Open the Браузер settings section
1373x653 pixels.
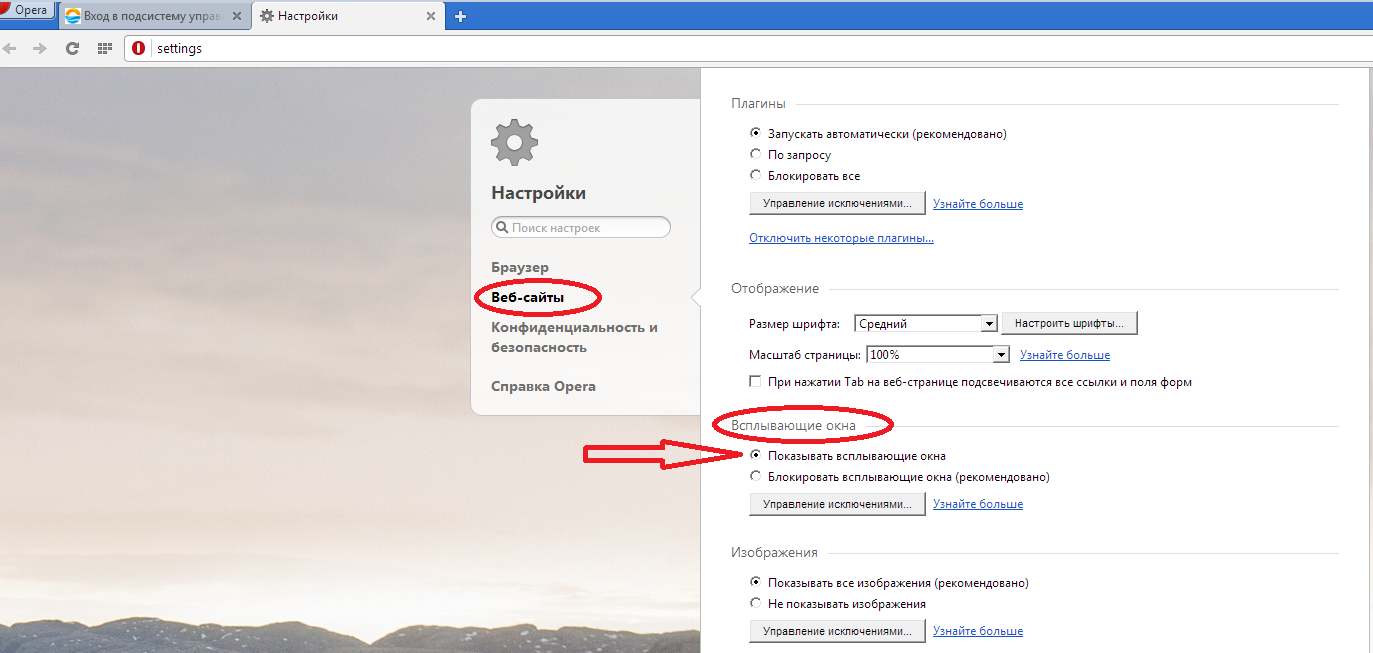520,268
